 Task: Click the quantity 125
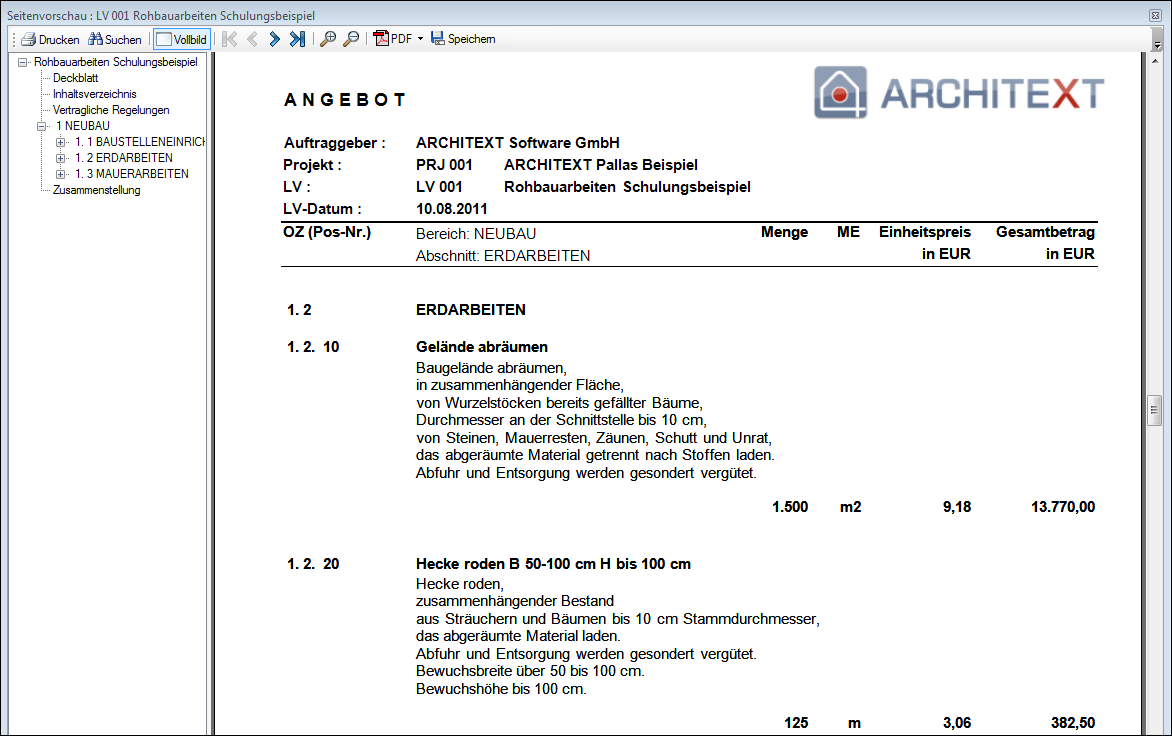point(796,723)
